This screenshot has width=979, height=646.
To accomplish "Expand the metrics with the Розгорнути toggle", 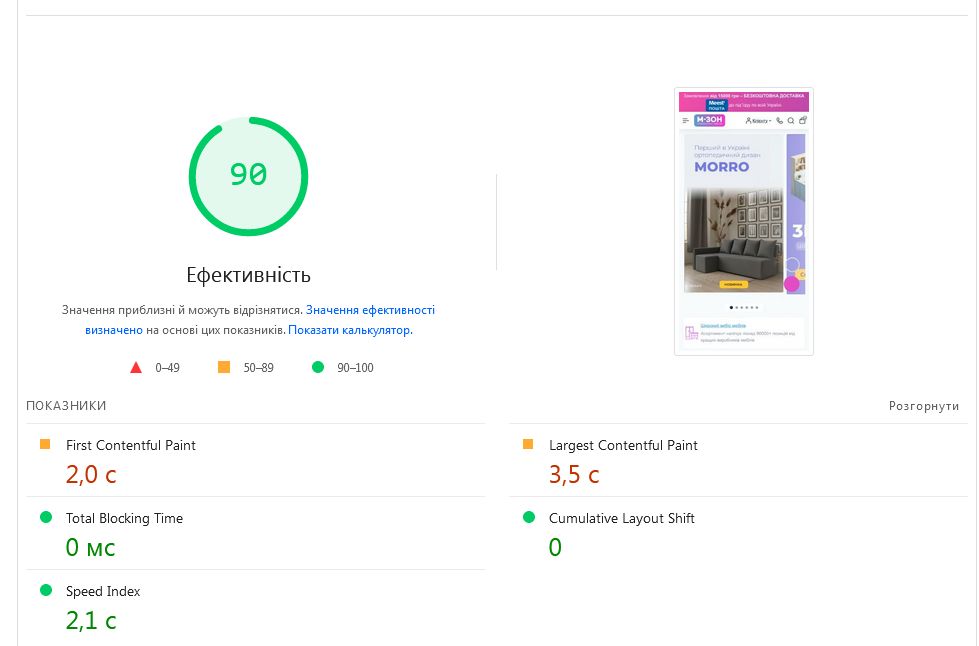I will pyautogui.click(x=923, y=406).
